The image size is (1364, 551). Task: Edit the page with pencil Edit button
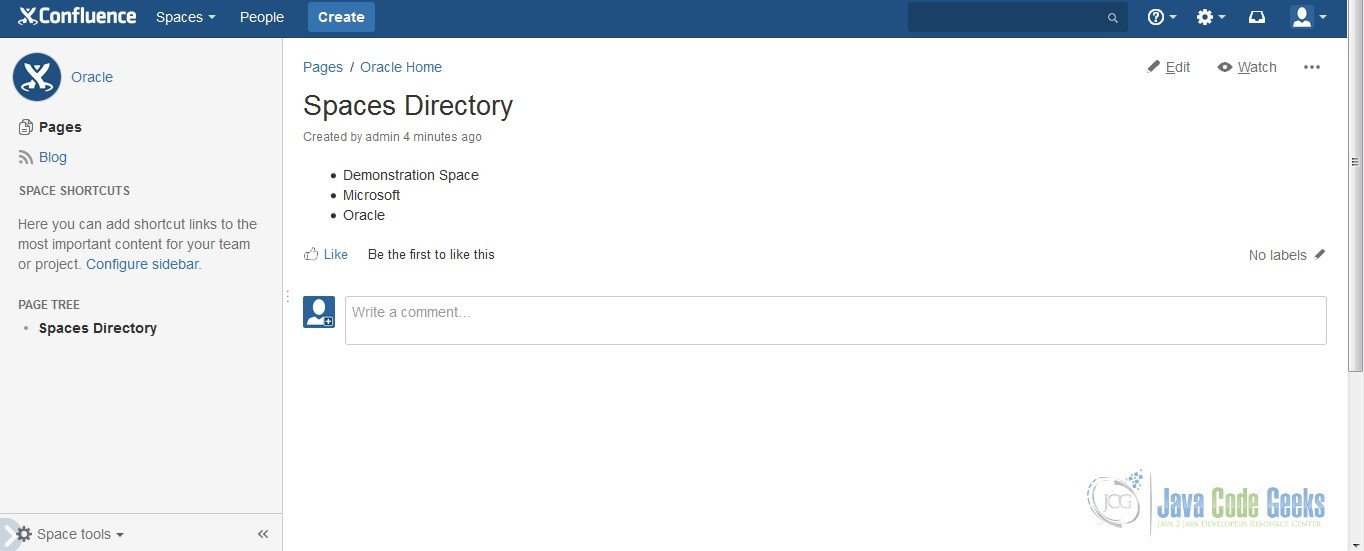[1169, 67]
